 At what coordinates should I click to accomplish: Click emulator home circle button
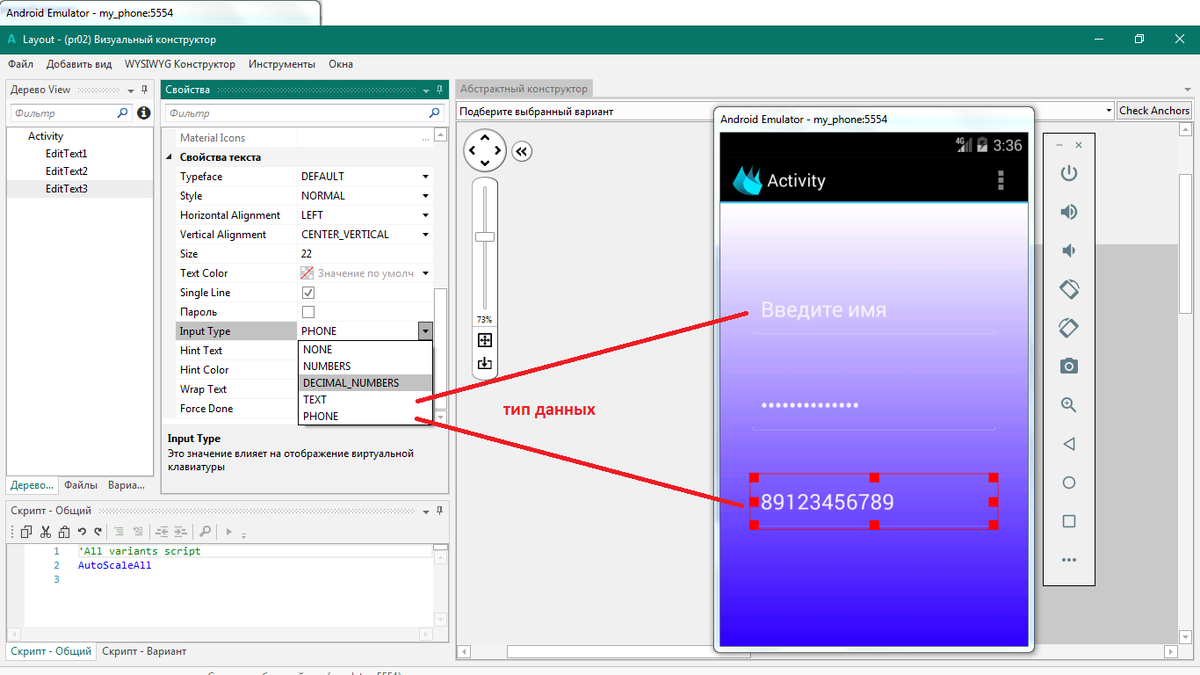pyautogui.click(x=1068, y=482)
